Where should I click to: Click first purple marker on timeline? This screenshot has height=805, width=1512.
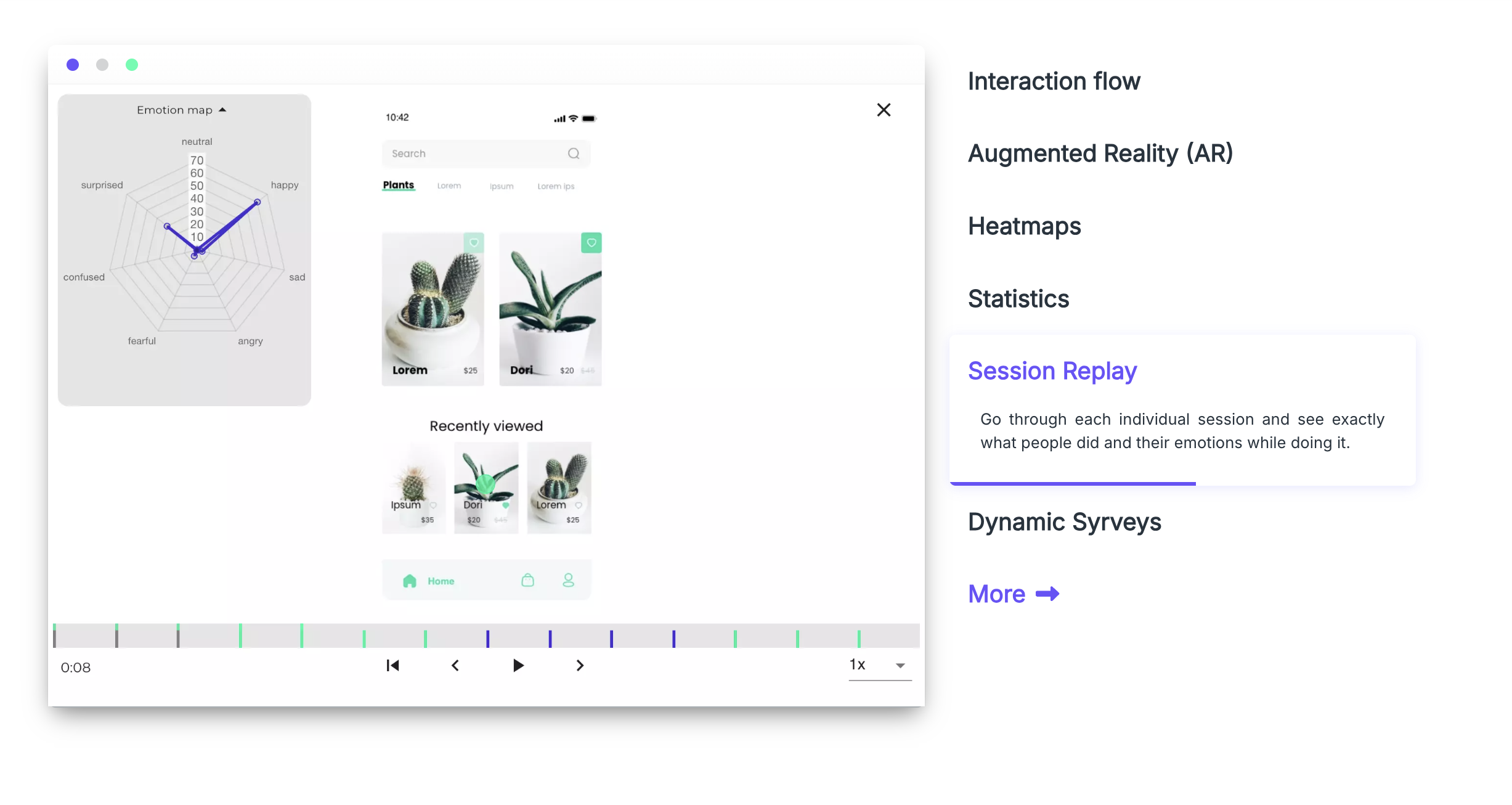click(x=488, y=639)
